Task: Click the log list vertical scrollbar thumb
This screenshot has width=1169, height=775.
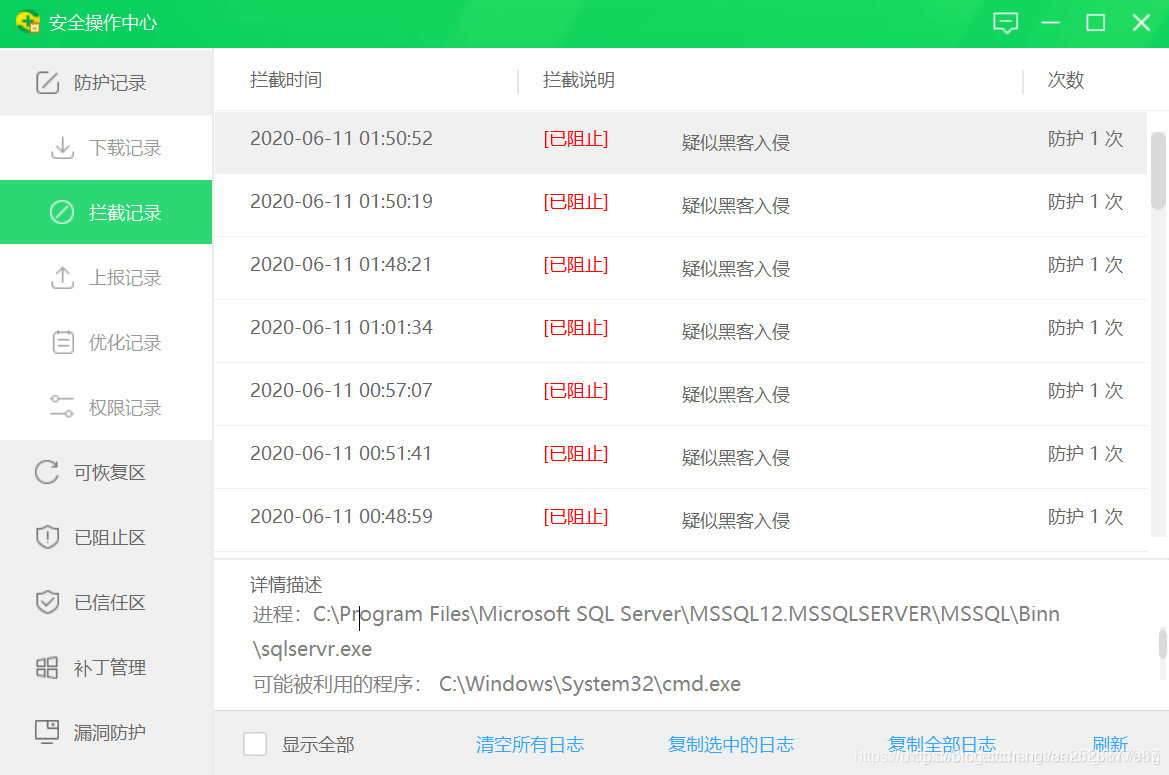Action: point(1158,171)
